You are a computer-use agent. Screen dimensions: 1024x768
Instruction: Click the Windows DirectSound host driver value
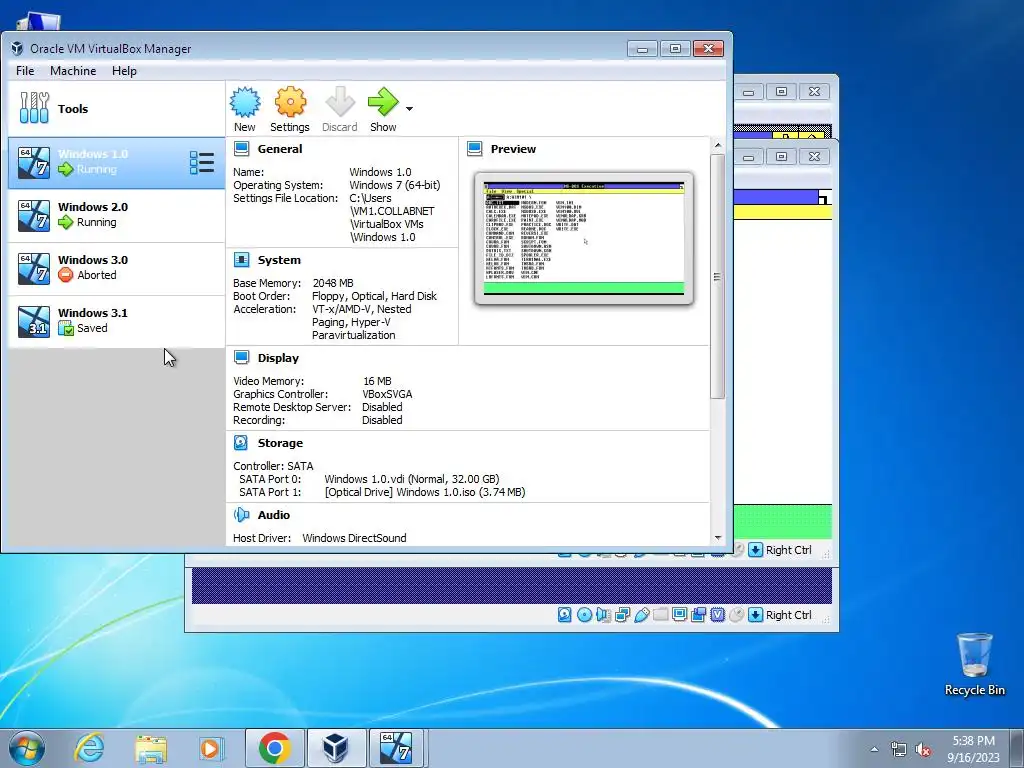click(354, 538)
